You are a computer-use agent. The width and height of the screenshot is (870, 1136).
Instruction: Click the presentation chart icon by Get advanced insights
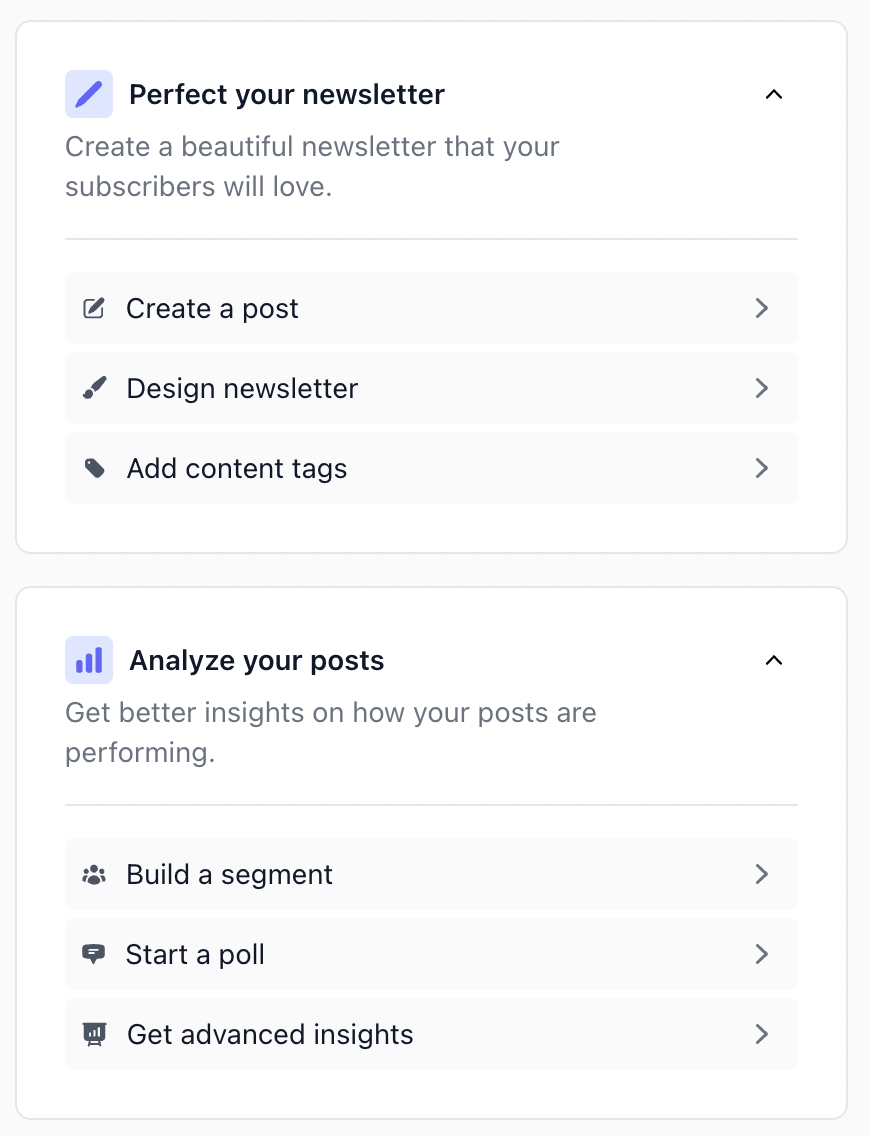point(94,1035)
